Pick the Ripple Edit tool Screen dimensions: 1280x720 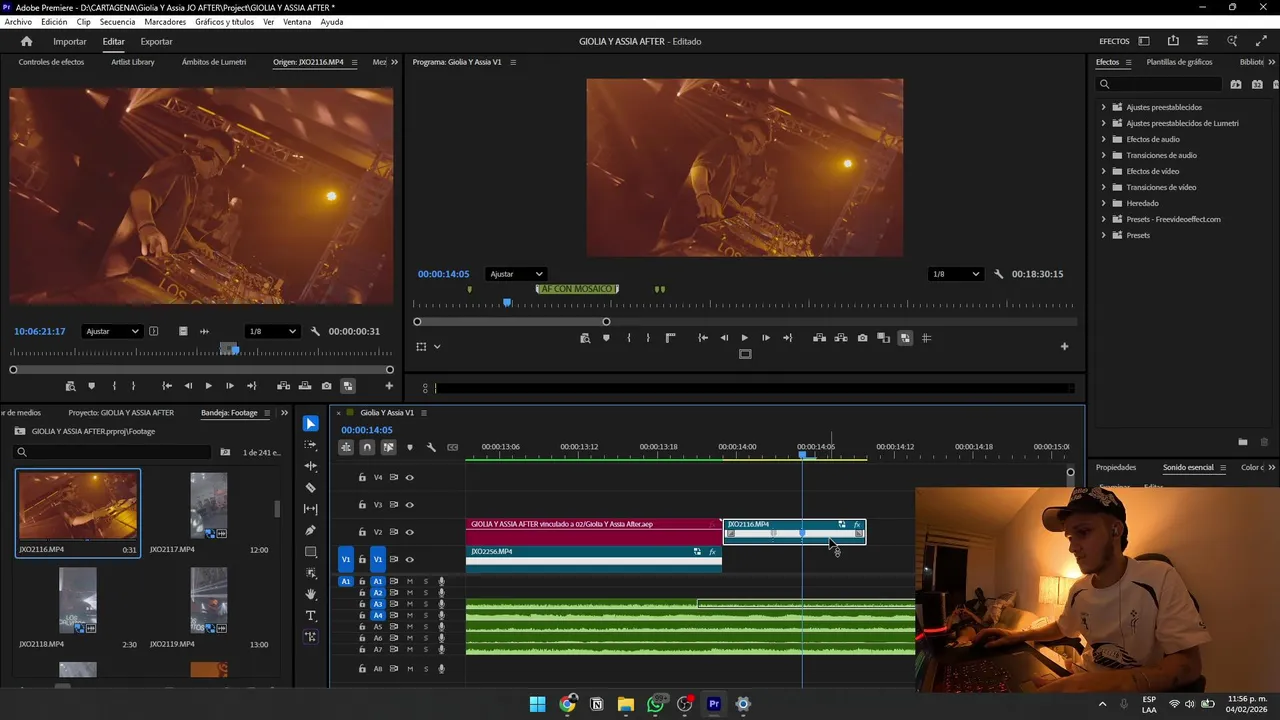click(310, 466)
